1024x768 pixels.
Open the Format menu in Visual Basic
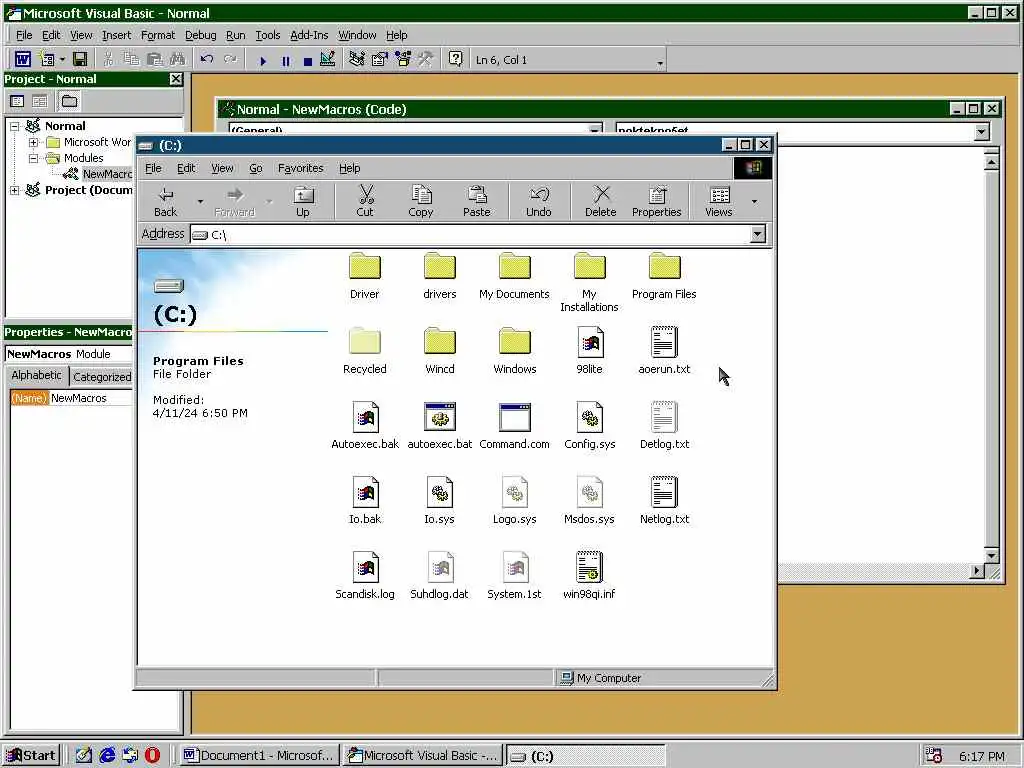tap(158, 35)
